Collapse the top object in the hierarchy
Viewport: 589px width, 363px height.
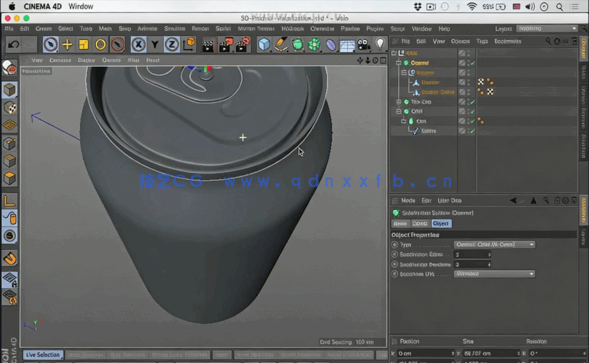pos(394,53)
